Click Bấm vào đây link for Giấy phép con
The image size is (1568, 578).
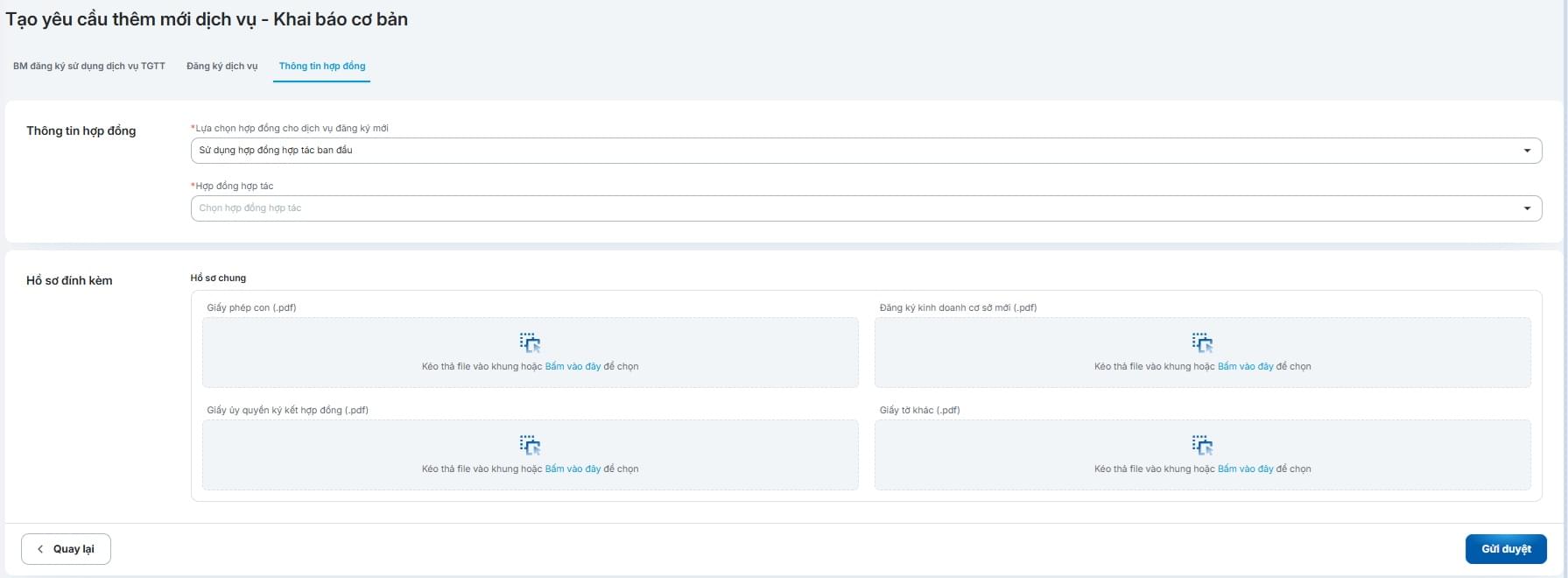(x=573, y=367)
